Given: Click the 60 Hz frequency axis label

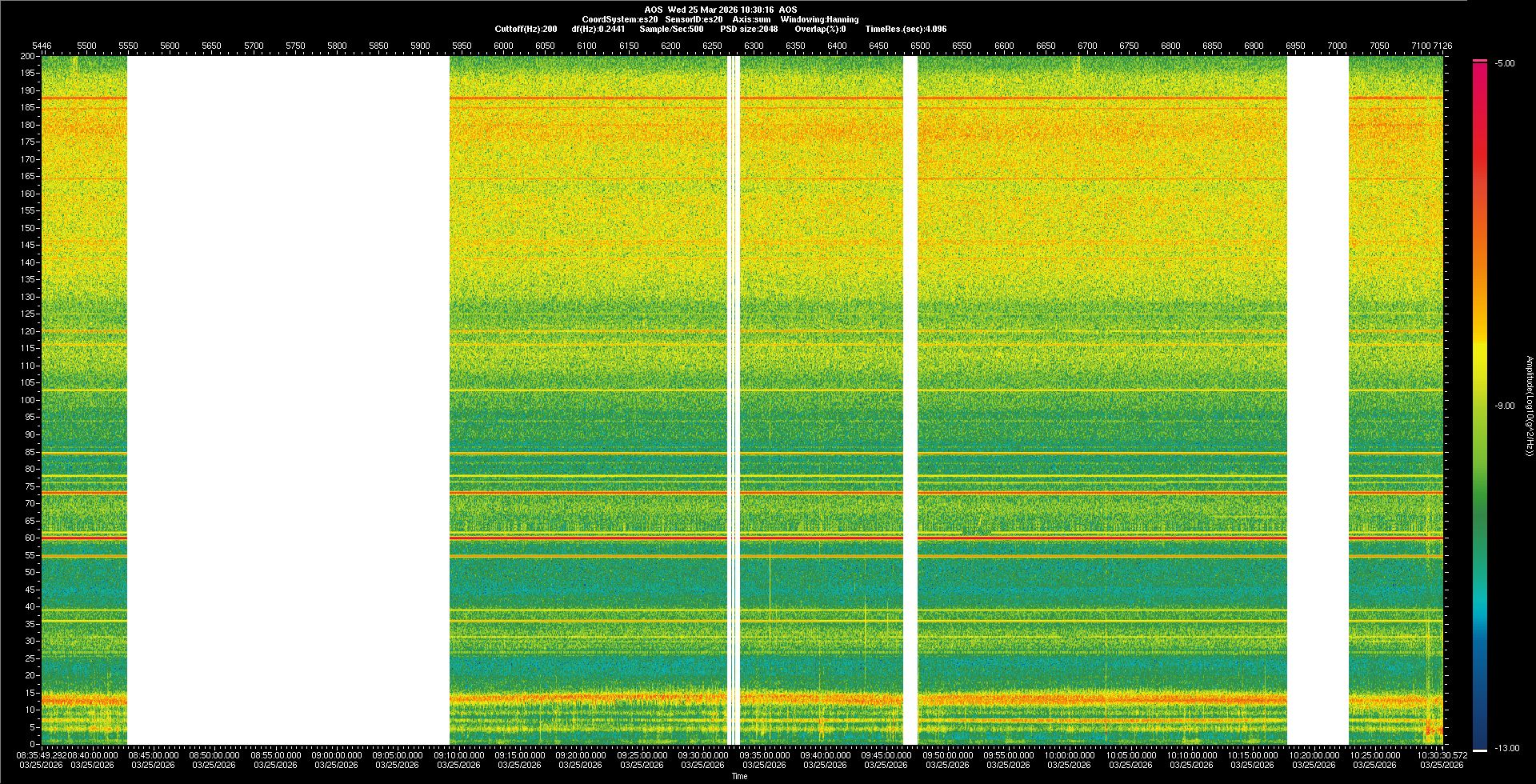Looking at the screenshot, I should (x=30, y=538).
